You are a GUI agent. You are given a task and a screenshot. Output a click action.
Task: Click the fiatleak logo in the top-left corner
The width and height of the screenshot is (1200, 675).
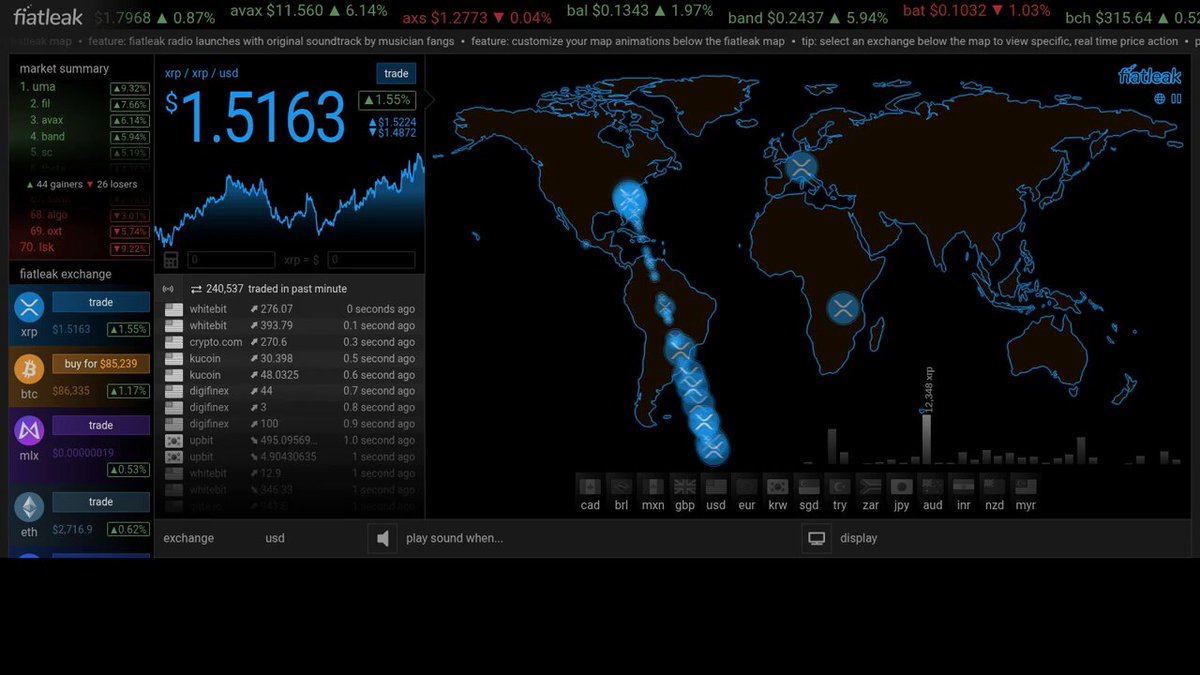click(x=48, y=17)
